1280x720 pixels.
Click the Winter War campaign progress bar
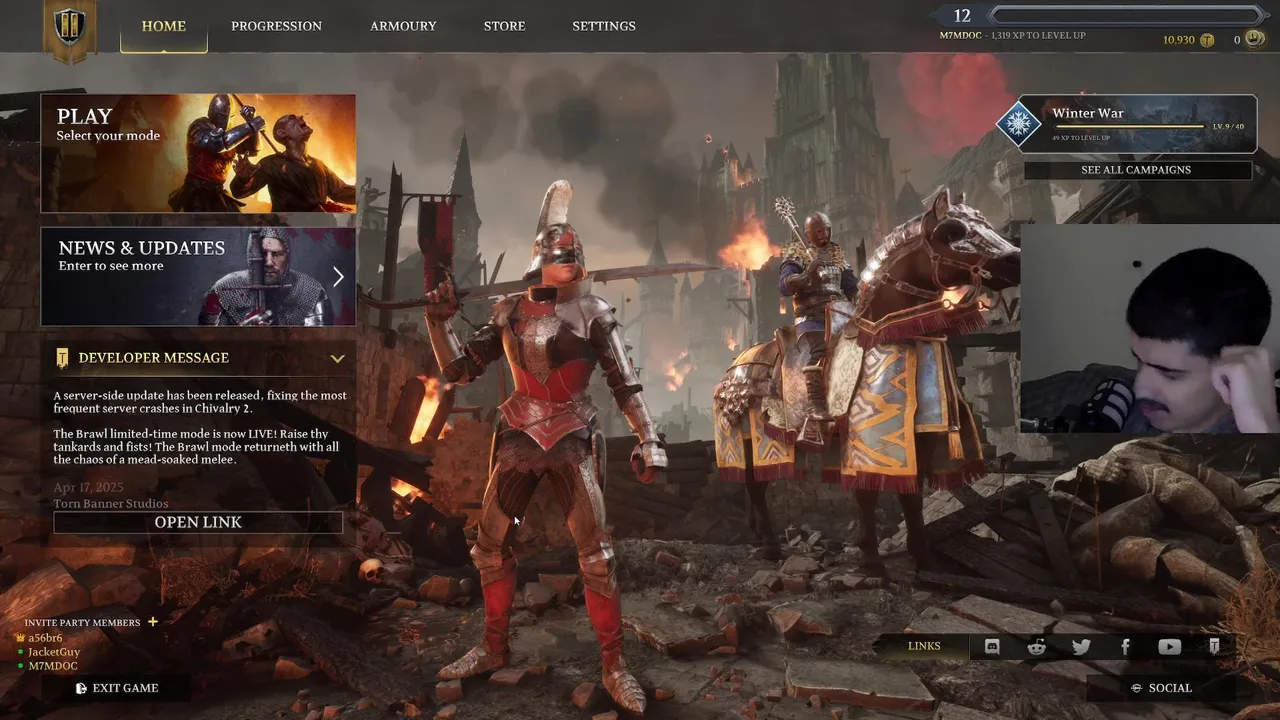(1128, 127)
